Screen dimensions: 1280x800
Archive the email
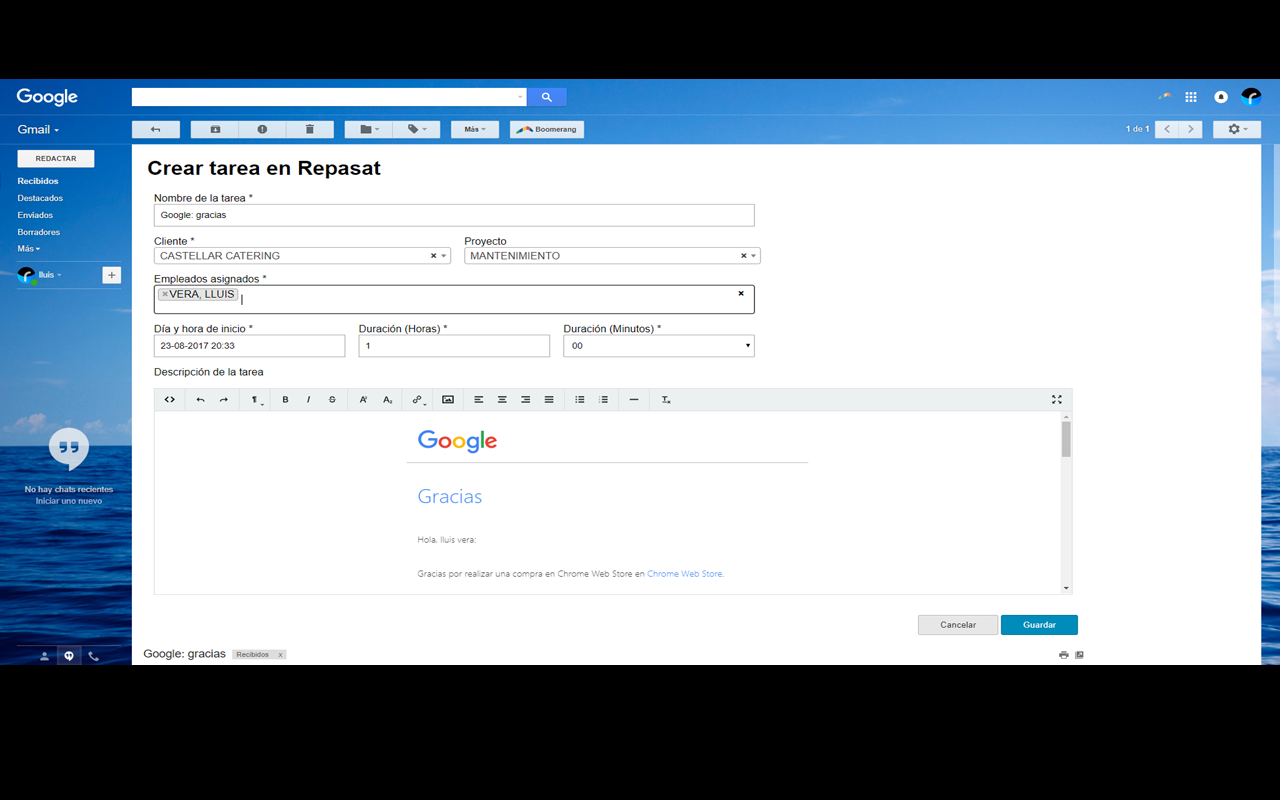(x=215, y=129)
